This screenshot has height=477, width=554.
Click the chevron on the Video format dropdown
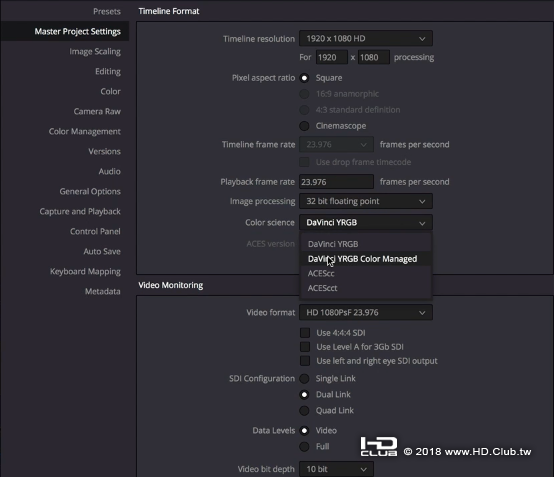pyautogui.click(x=422, y=313)
